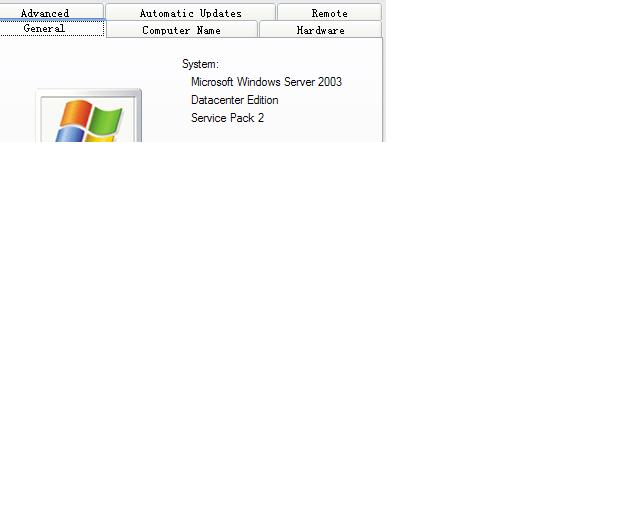Click the red pane of Windows flag
Image resolution: width=640 pixels, height=512 pixels.
click(x=75, y=113)
